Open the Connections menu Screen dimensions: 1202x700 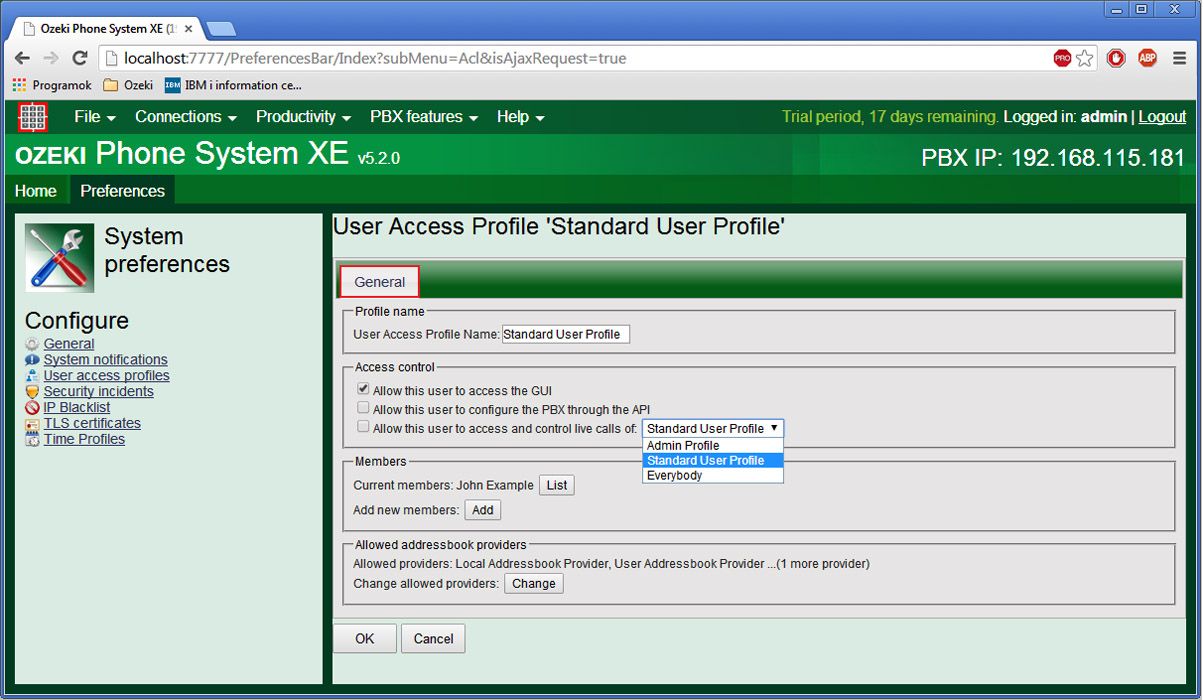[186, 117]
